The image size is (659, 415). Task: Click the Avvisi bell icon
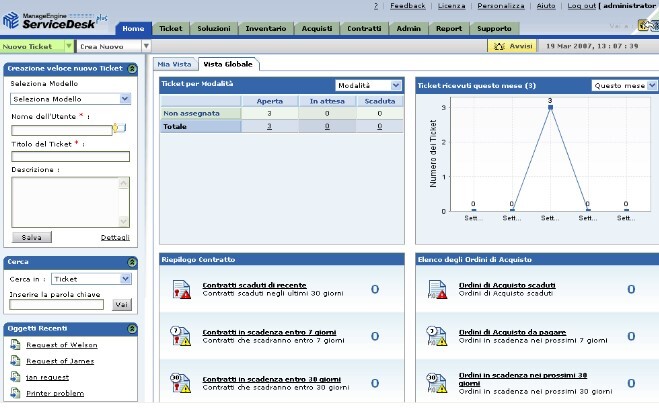499,46
